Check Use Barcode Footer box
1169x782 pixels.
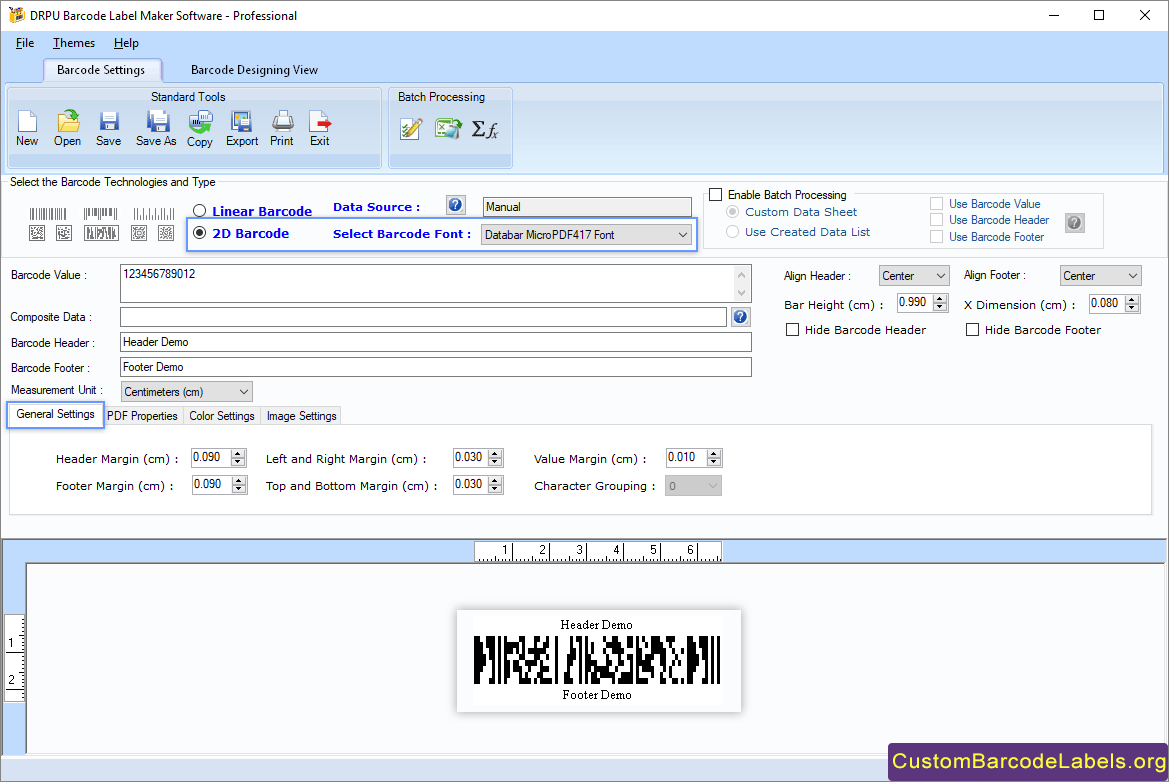pos(936,236)
